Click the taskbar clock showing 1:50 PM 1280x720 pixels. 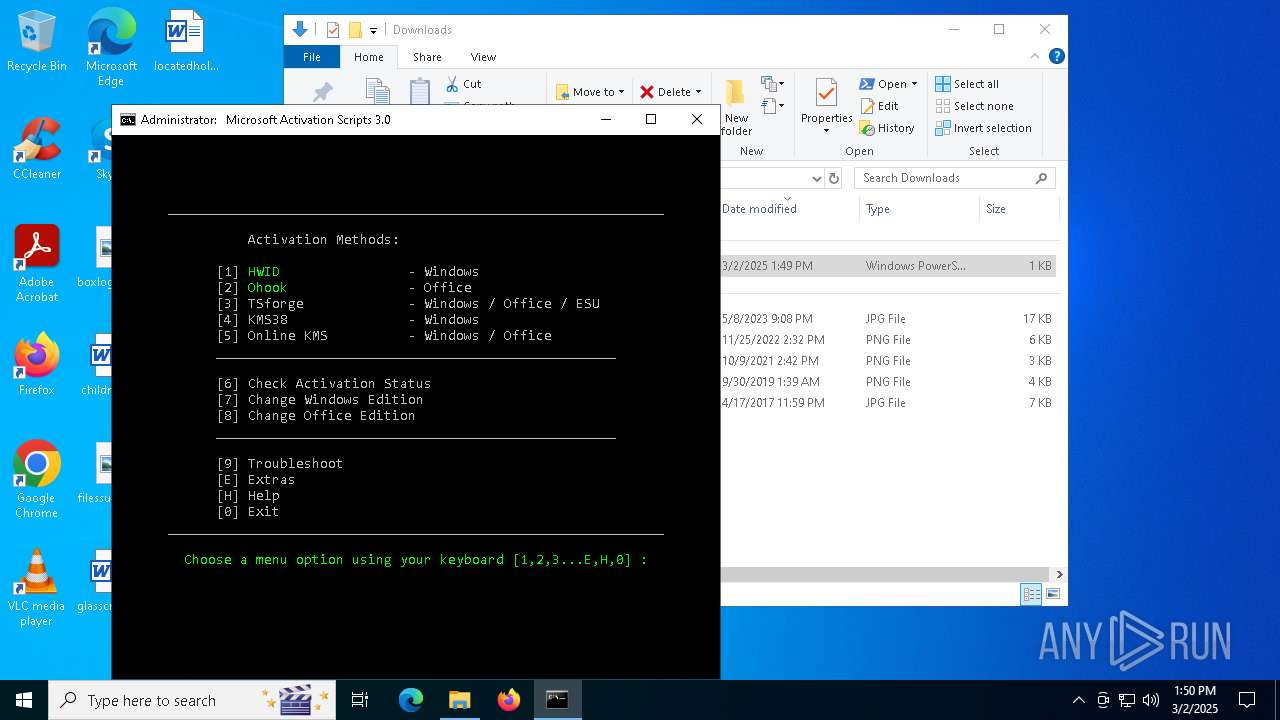[x=1195, y=700]
